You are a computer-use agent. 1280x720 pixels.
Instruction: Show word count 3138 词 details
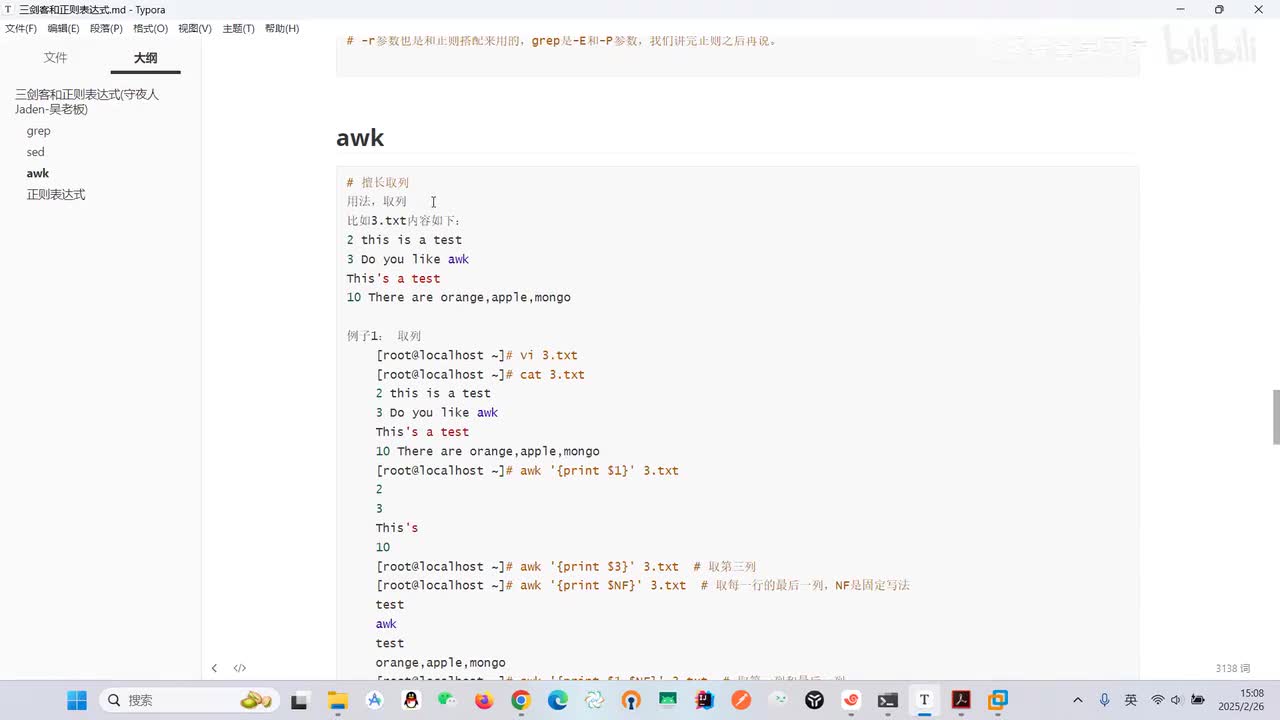(1232, 668)
